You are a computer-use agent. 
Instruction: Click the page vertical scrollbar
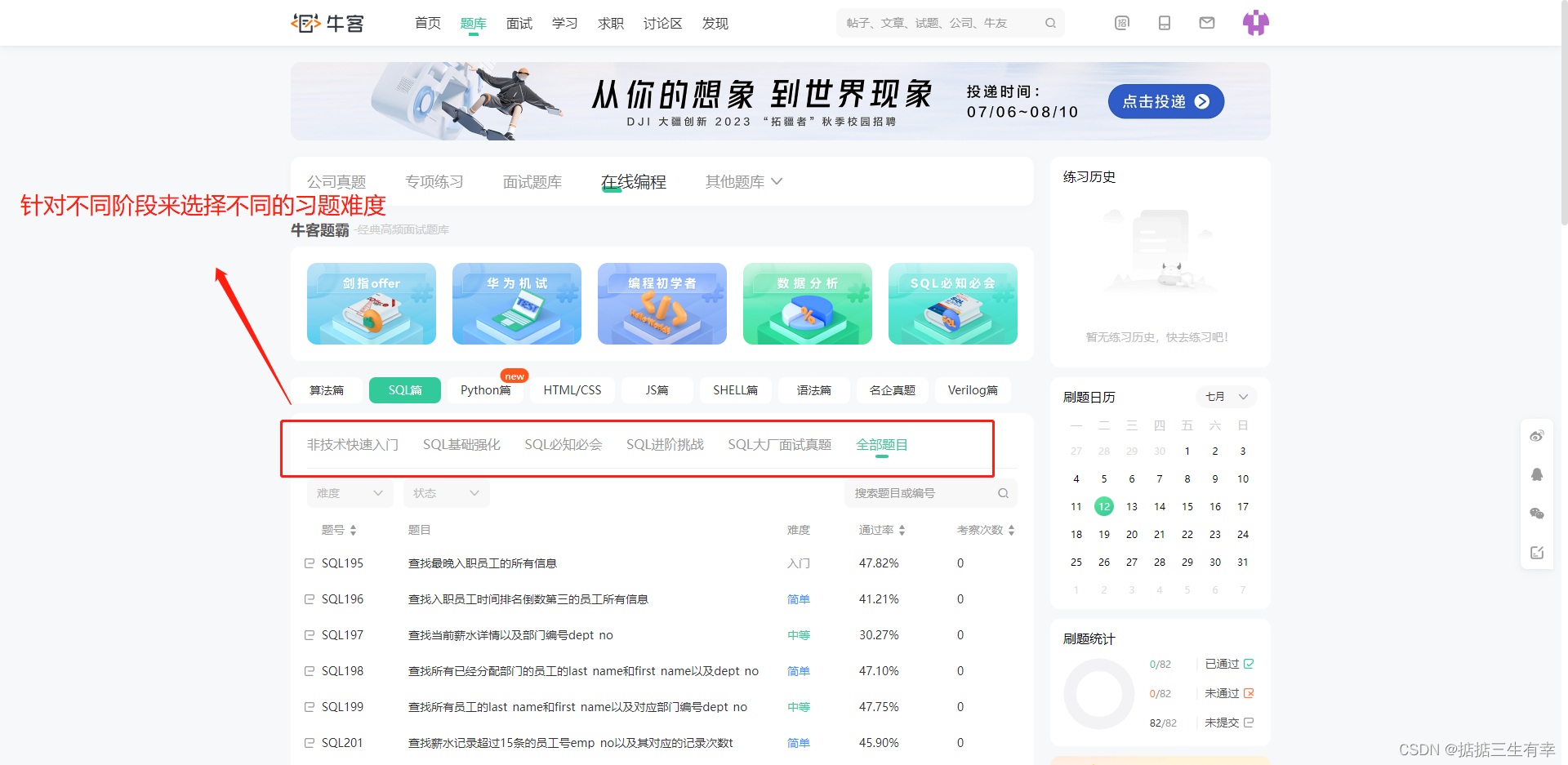[1564, 113]
